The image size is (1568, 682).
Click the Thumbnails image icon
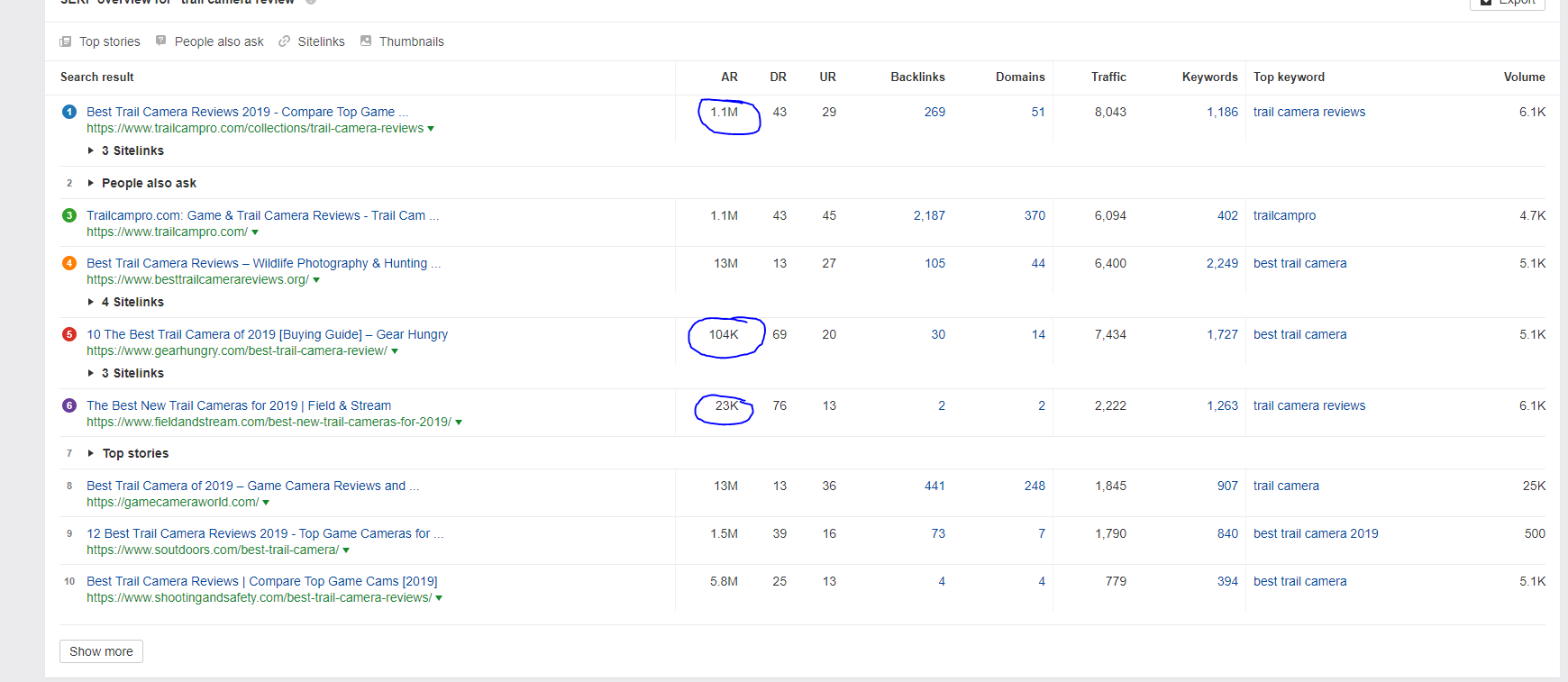[366, 41]
